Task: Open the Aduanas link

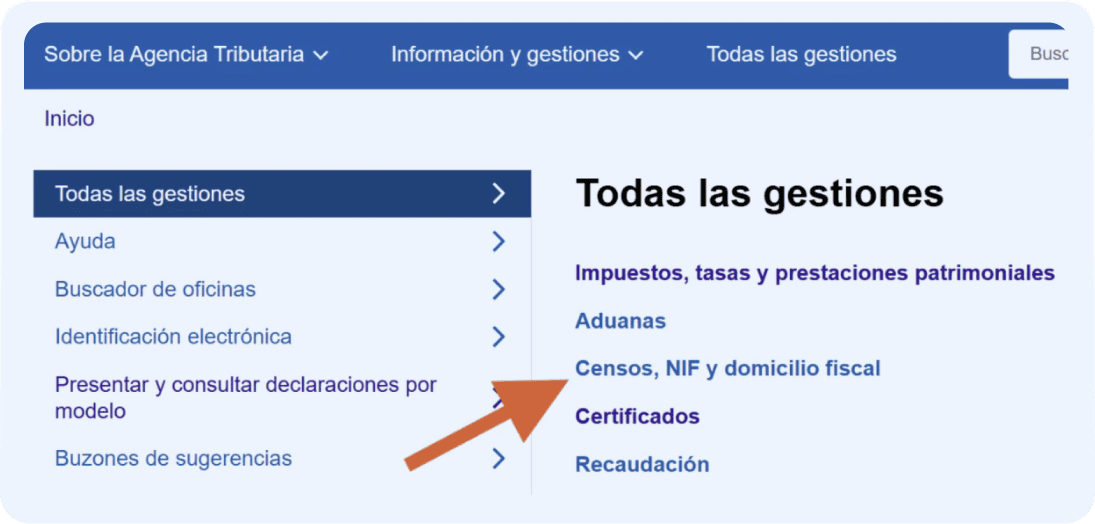Action: coord(620,321)
